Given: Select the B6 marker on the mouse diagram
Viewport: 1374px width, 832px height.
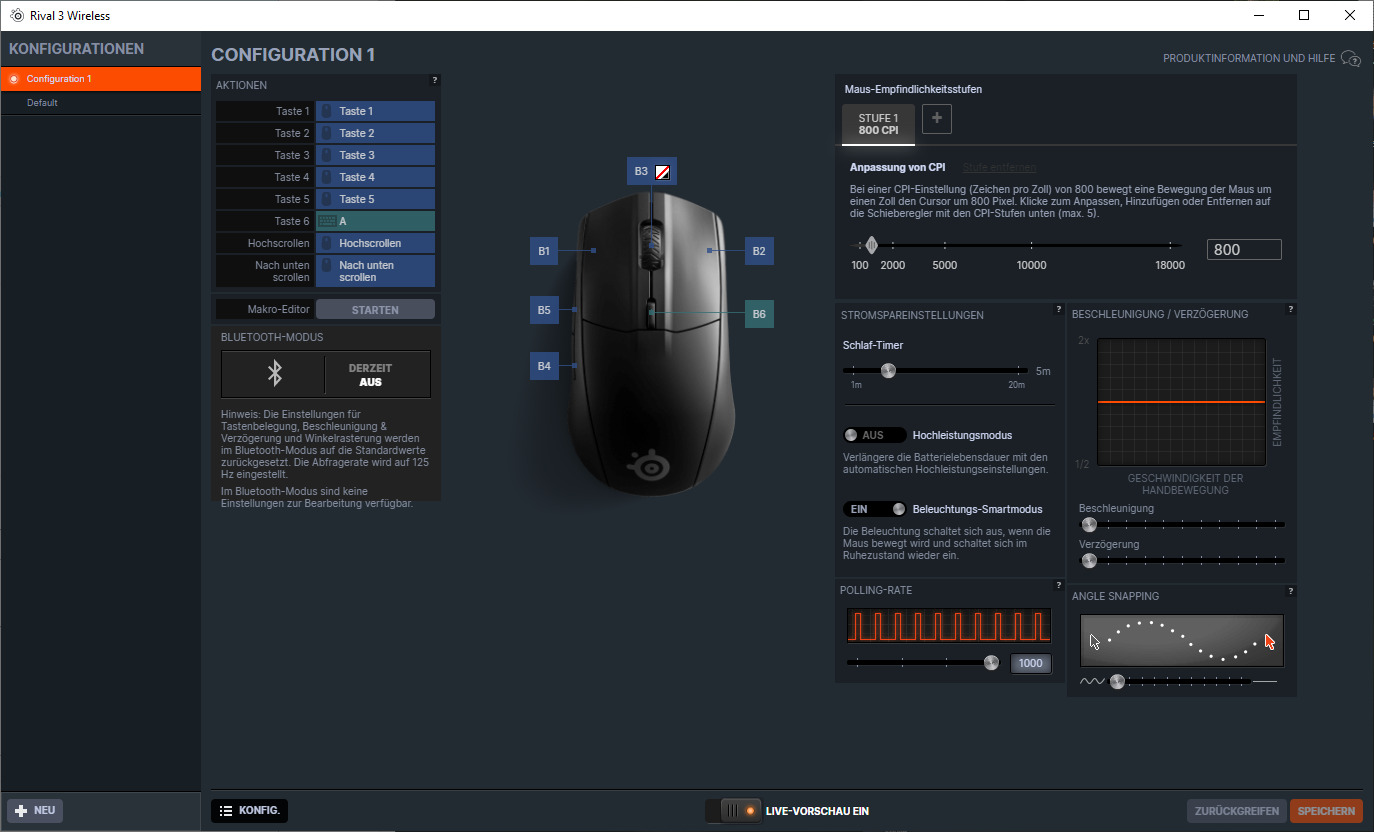Looking at the screenshot, I should click(759, 314).
